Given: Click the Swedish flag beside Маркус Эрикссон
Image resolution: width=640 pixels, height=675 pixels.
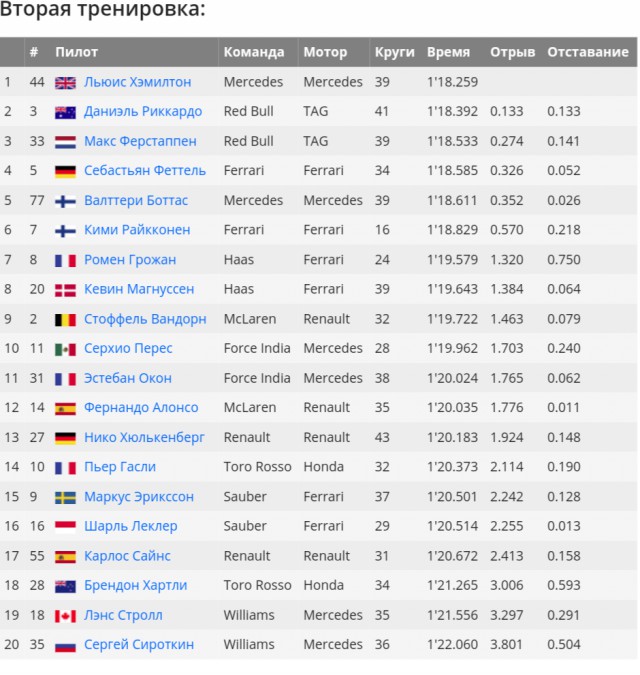Looking at the screenshot, I should [x=65, y=498].
